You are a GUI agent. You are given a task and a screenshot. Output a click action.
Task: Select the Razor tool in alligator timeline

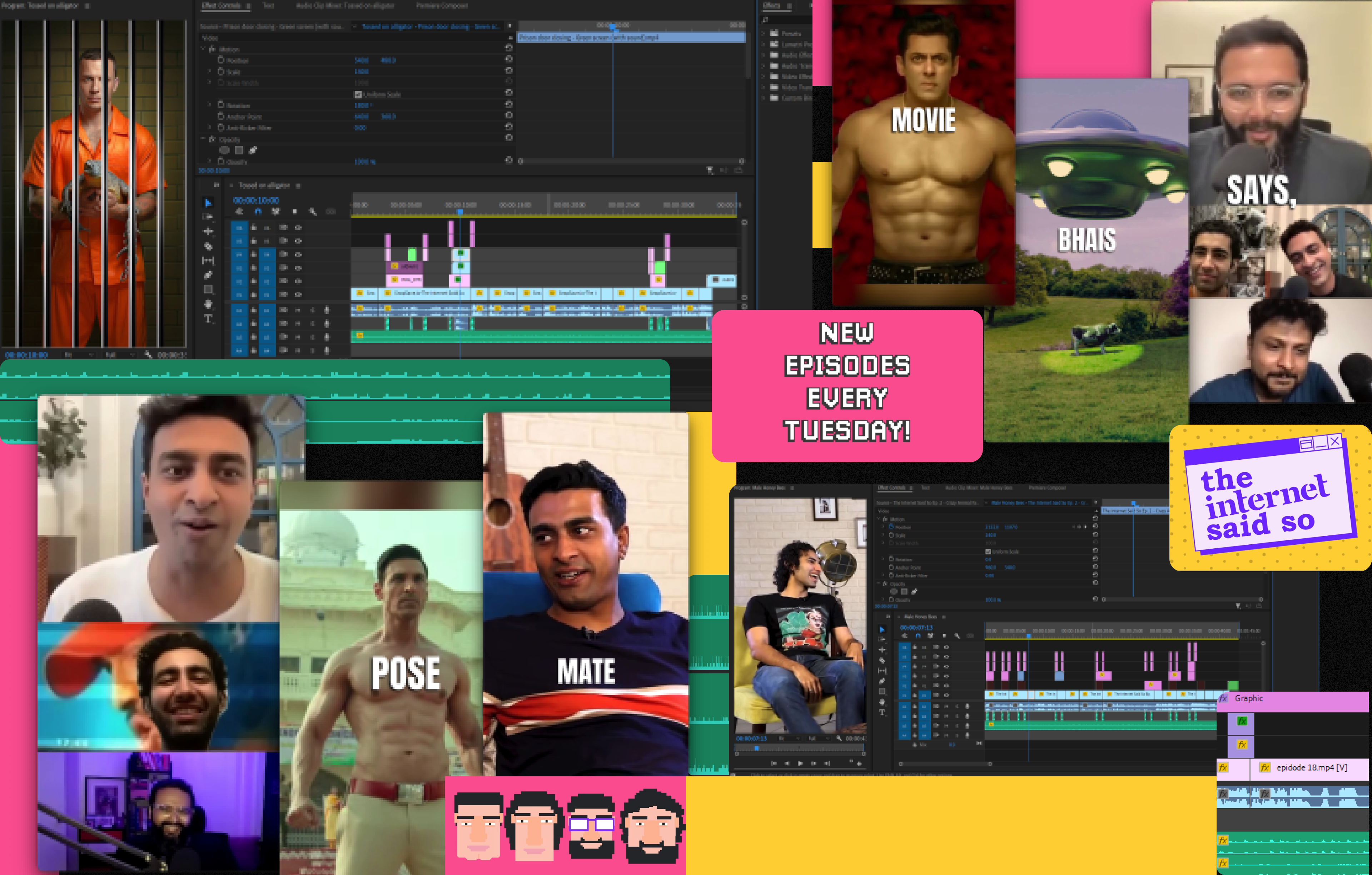tap(208, 246)
